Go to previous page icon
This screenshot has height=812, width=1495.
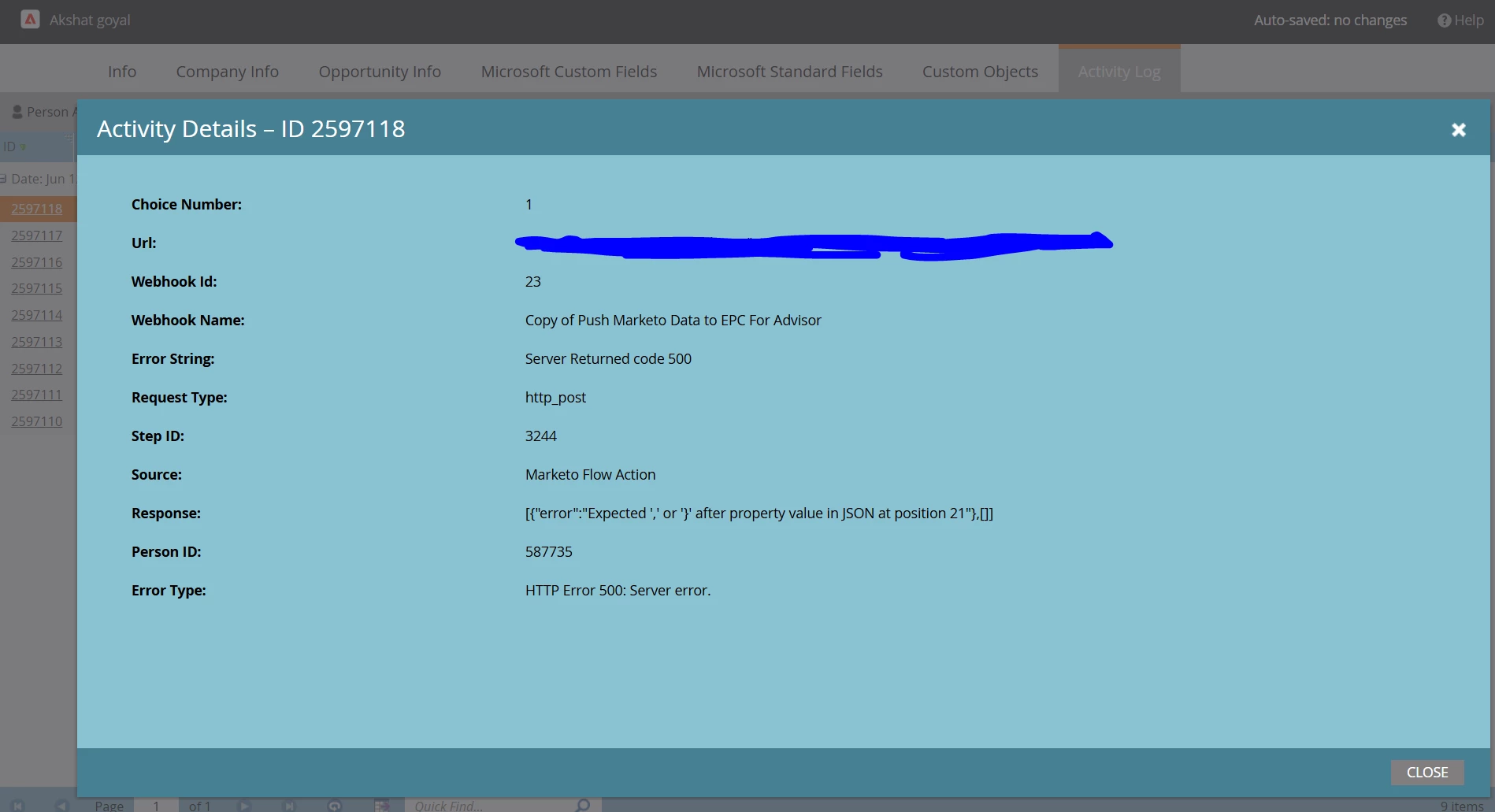62,806
